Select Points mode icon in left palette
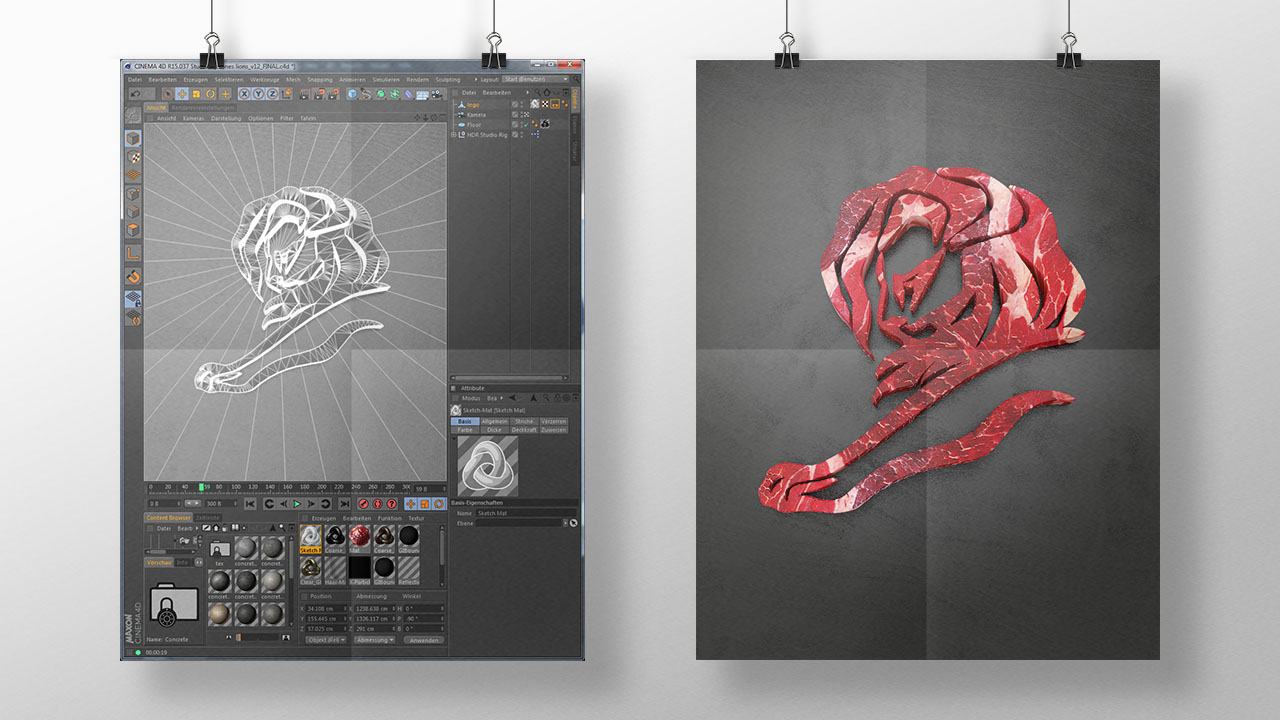 pyautogui.click(x=133, y=193)
